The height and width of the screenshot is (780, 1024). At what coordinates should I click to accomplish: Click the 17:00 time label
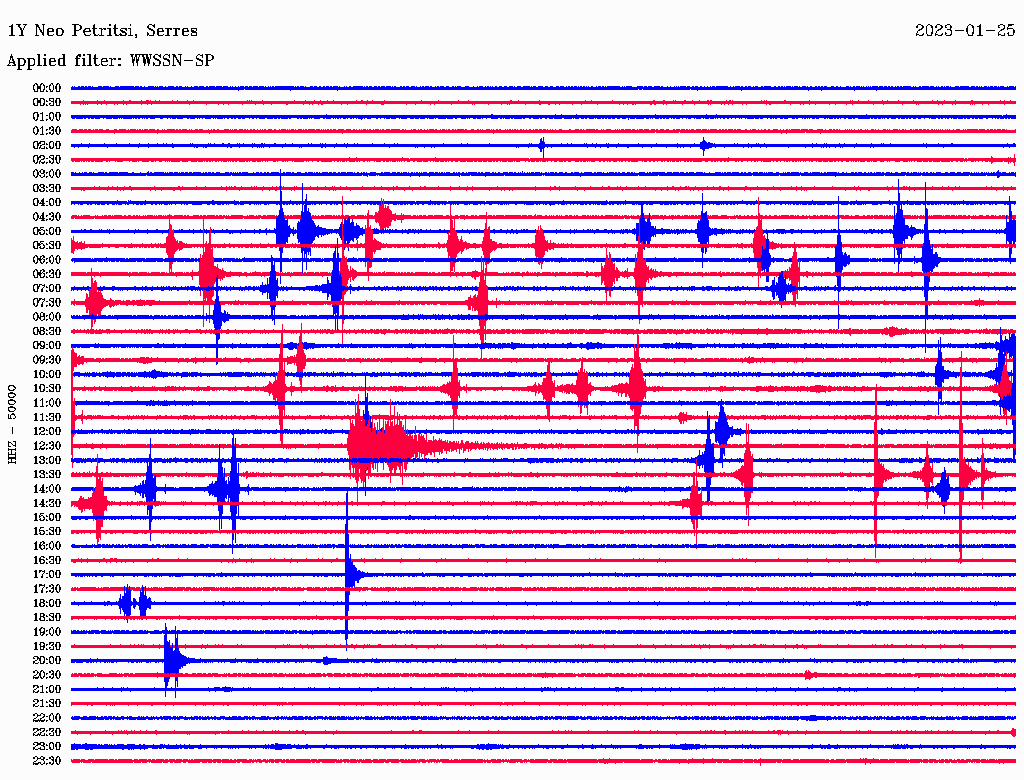coord(46,575)
